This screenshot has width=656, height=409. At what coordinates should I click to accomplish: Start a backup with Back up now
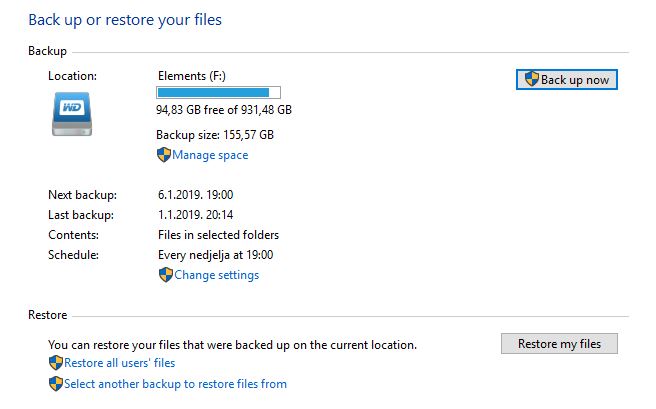[566, 79]
